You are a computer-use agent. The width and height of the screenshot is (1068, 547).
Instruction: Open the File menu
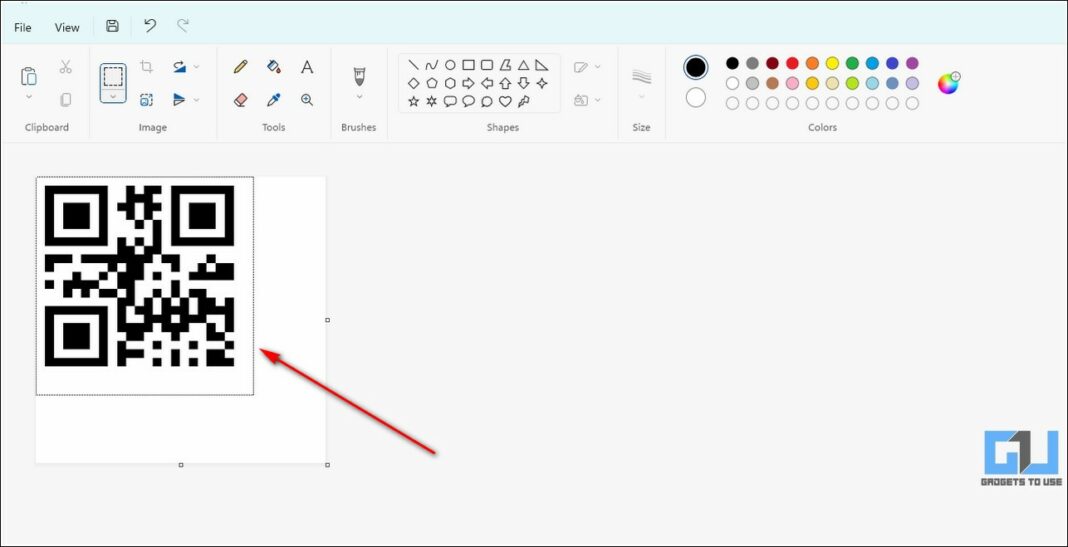coord(23,27)
